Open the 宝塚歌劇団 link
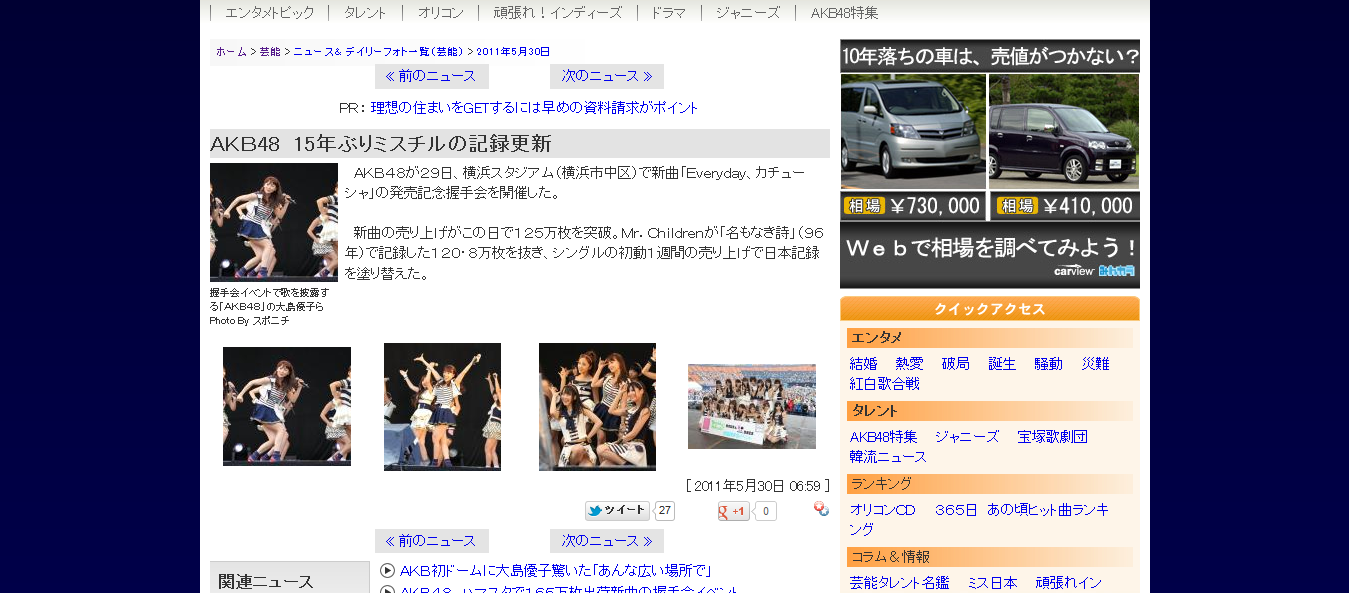The image size is (1349, 593). point(1052,437)
